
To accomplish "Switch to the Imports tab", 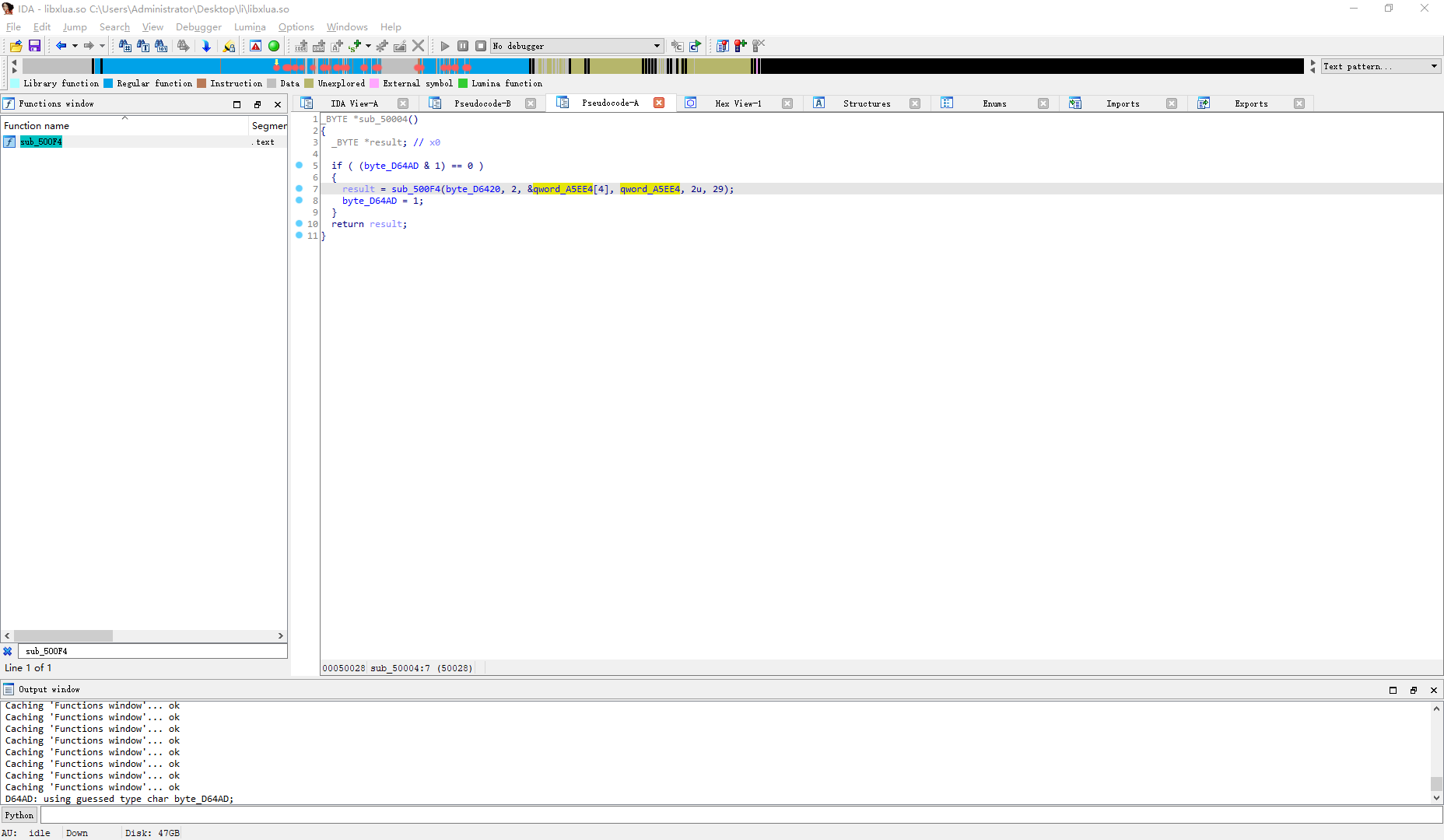I will click(x=1122, y=103).
